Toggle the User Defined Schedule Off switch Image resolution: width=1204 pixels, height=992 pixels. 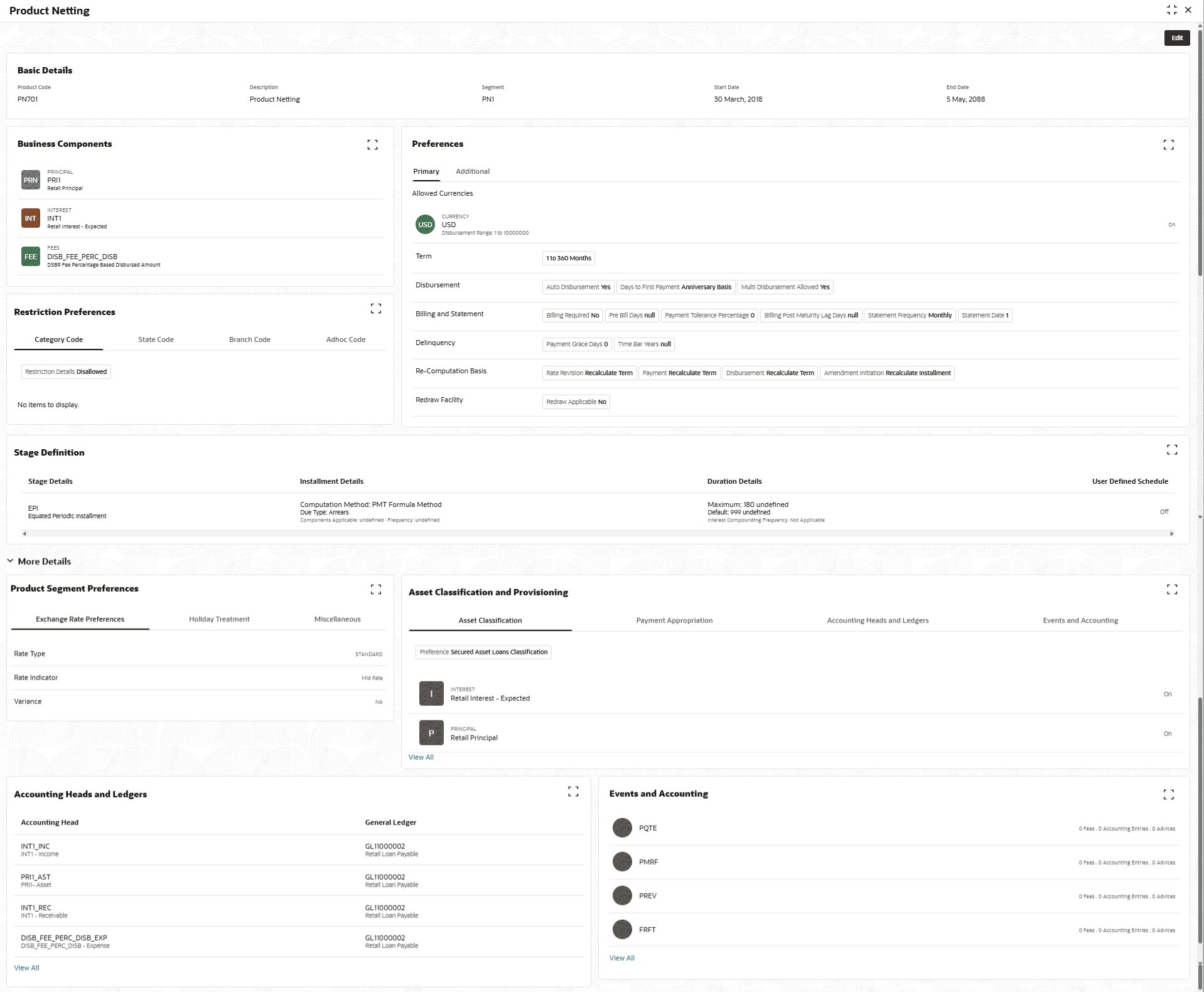[1164, 512]
